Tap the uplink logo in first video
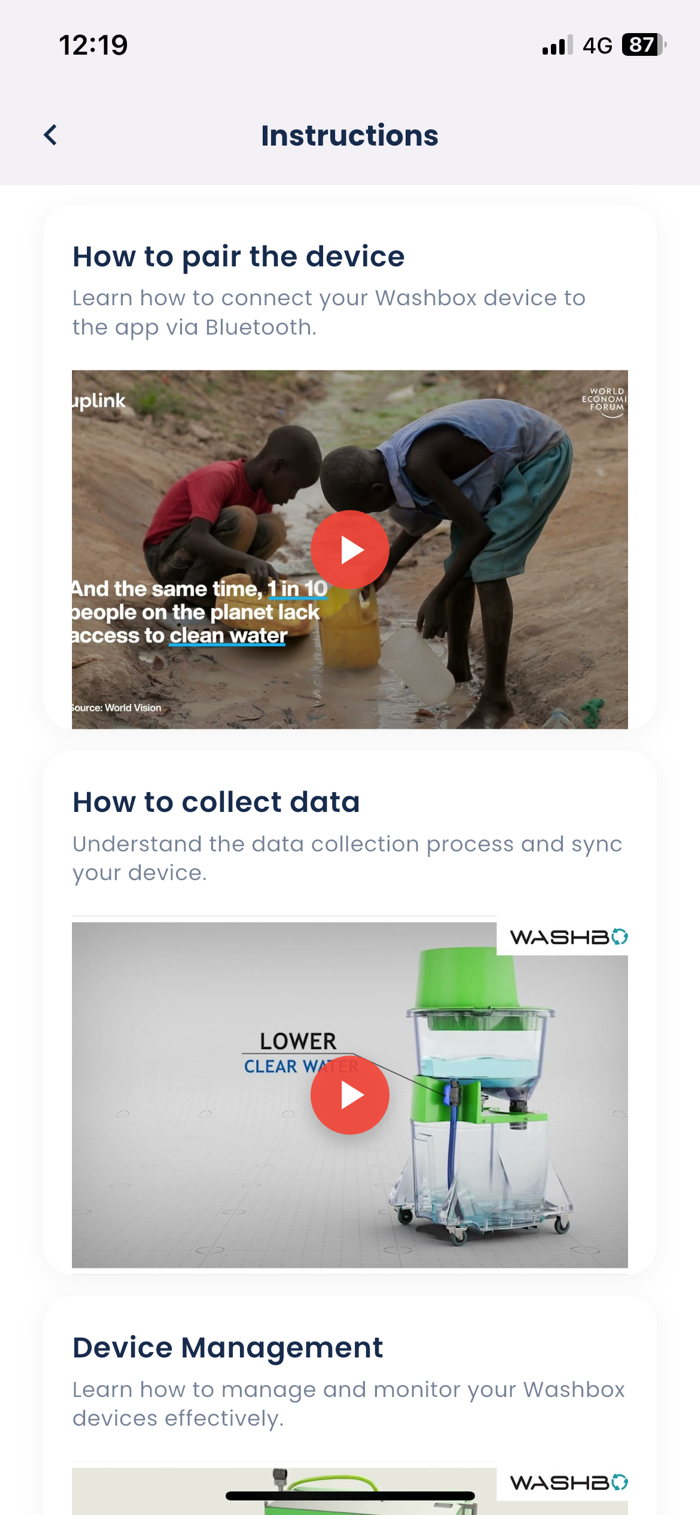 99,402
